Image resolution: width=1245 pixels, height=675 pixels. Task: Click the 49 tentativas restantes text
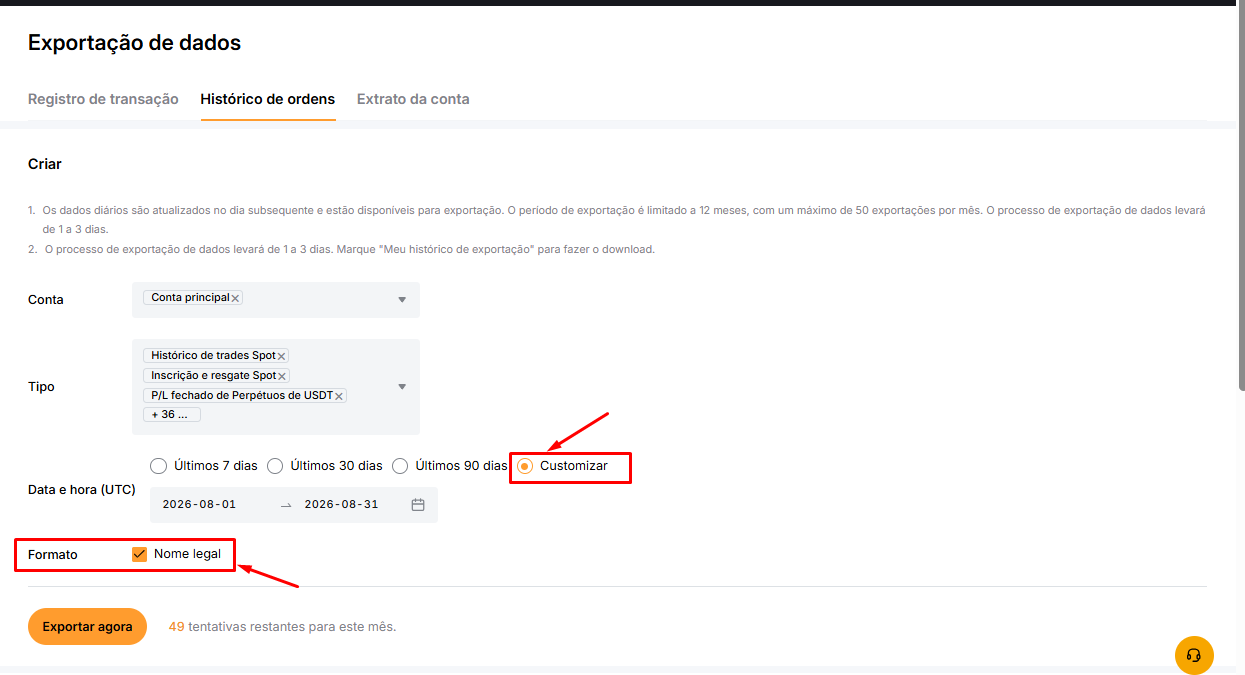coord(282,627)
